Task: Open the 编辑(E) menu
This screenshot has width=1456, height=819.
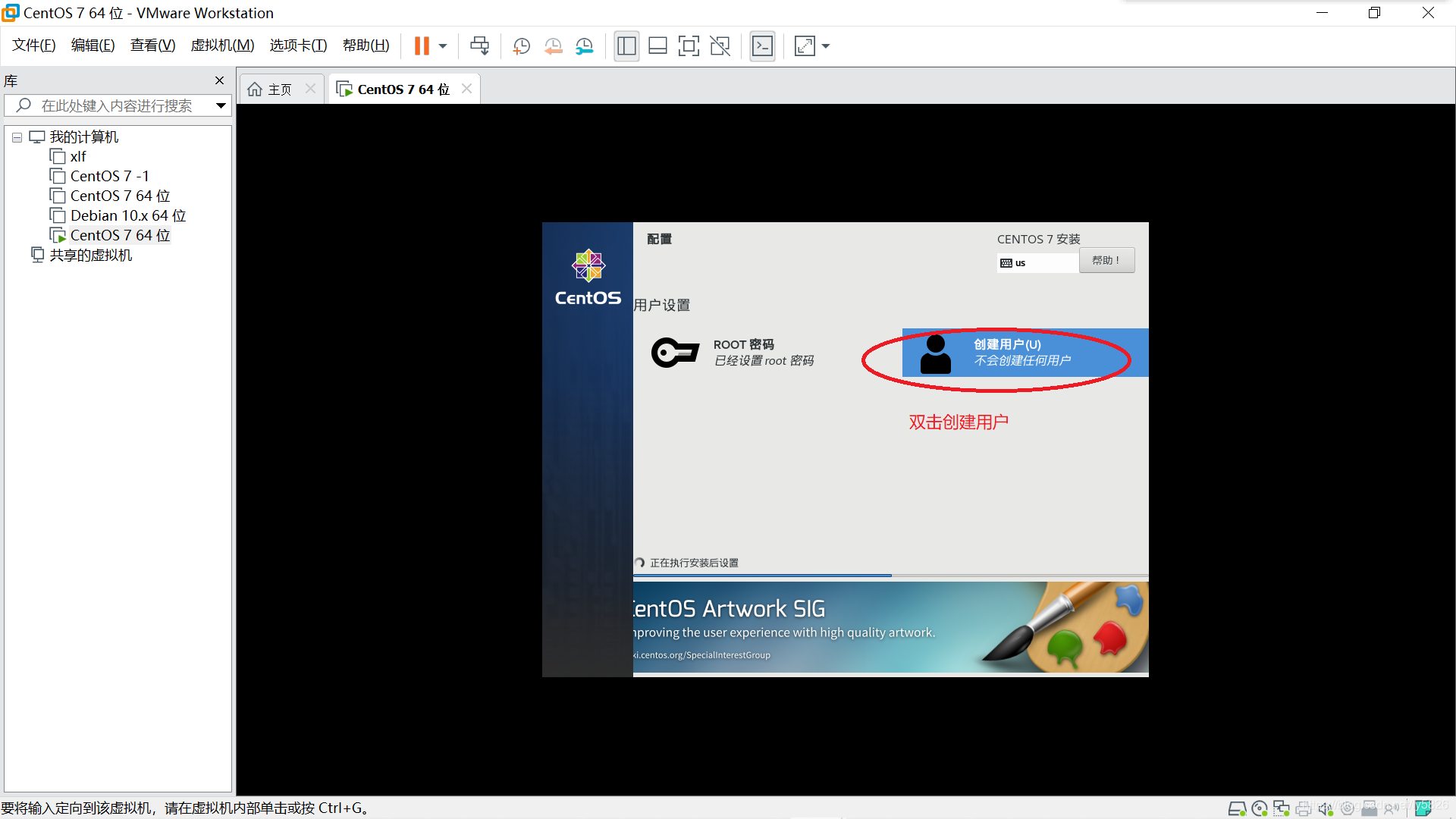Action: pos(93,45)
